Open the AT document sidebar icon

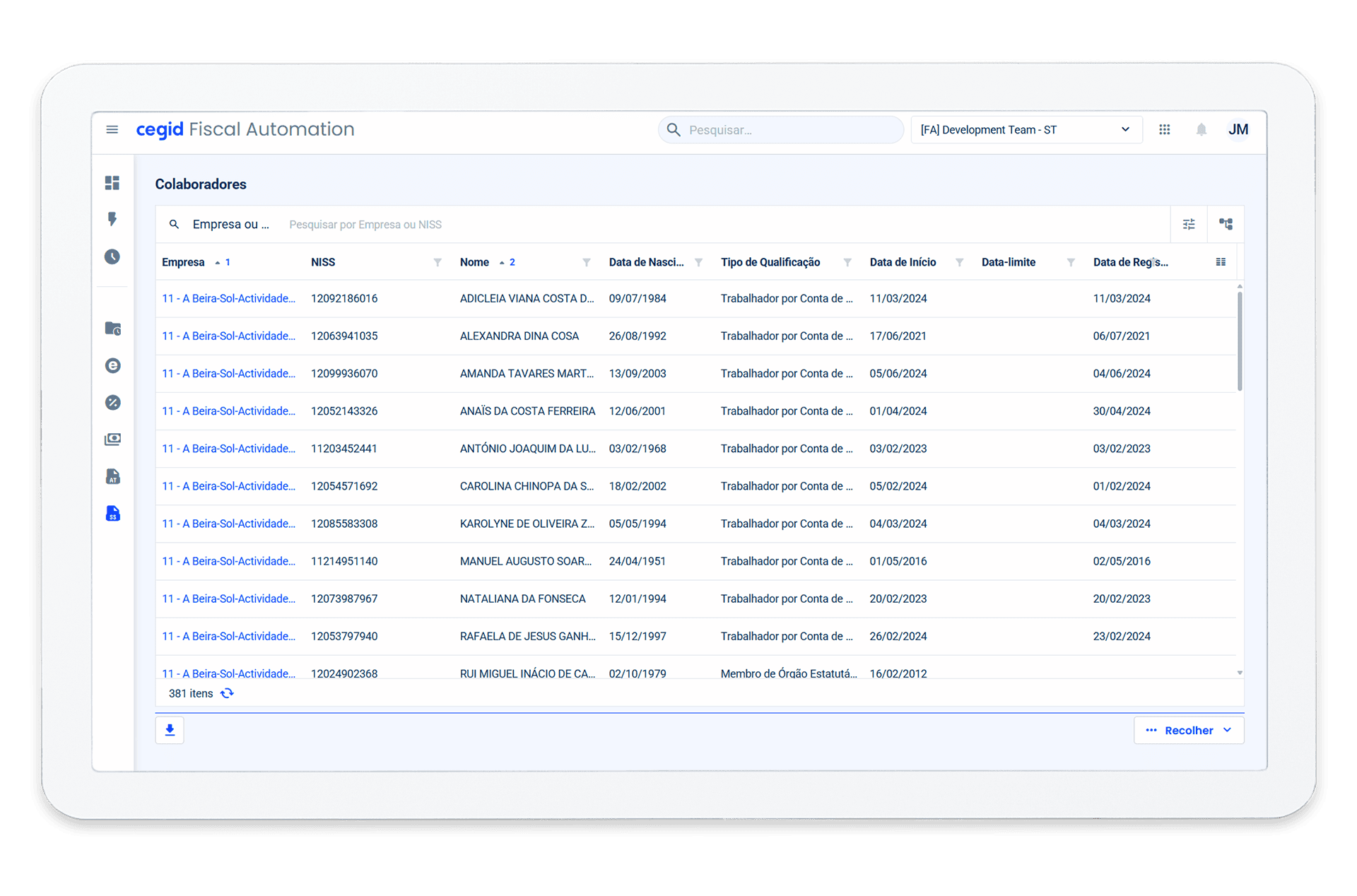[x=112, y=477]
